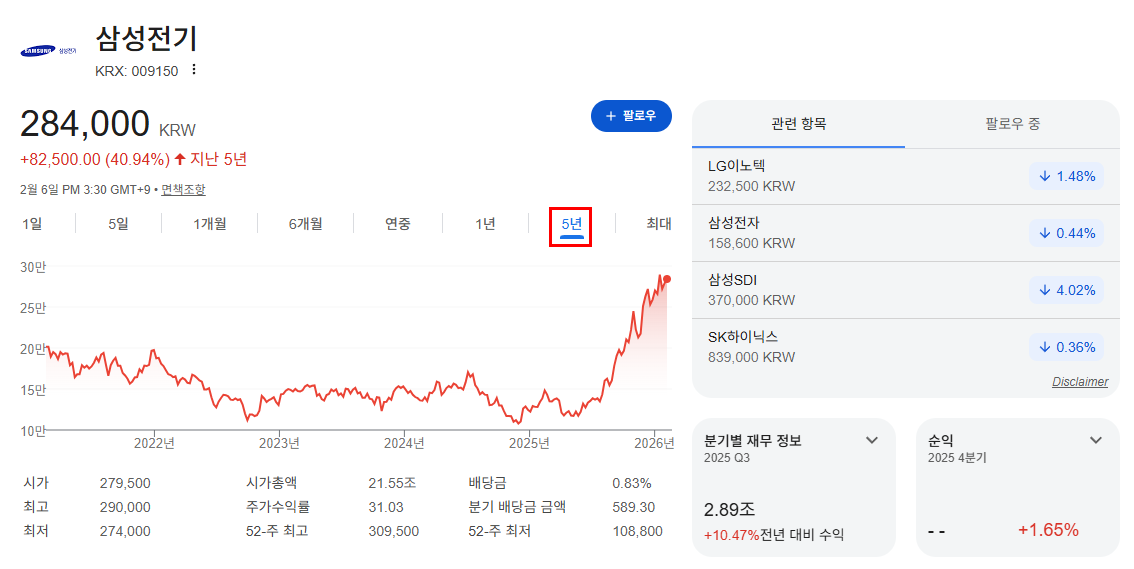
Task: Click the 30만 y-axis label
Action: coord(33,267)
